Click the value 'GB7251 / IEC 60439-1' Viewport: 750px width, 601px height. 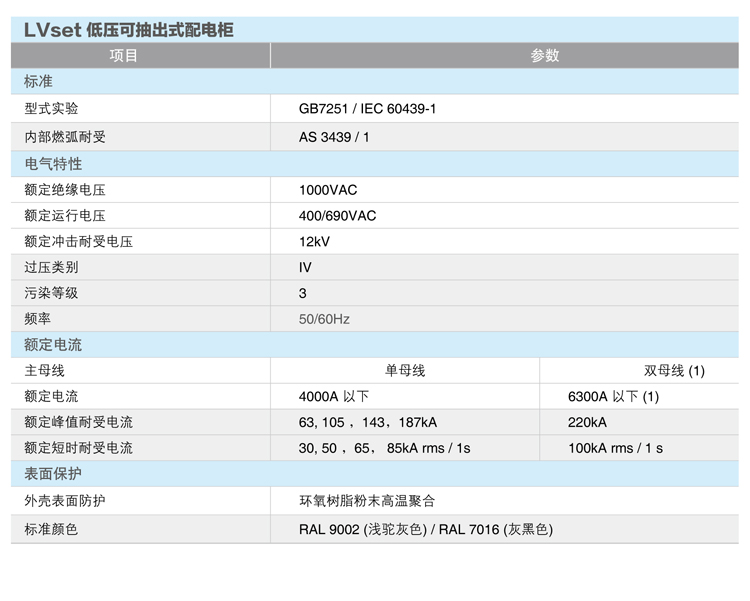(x=367, y=109)
